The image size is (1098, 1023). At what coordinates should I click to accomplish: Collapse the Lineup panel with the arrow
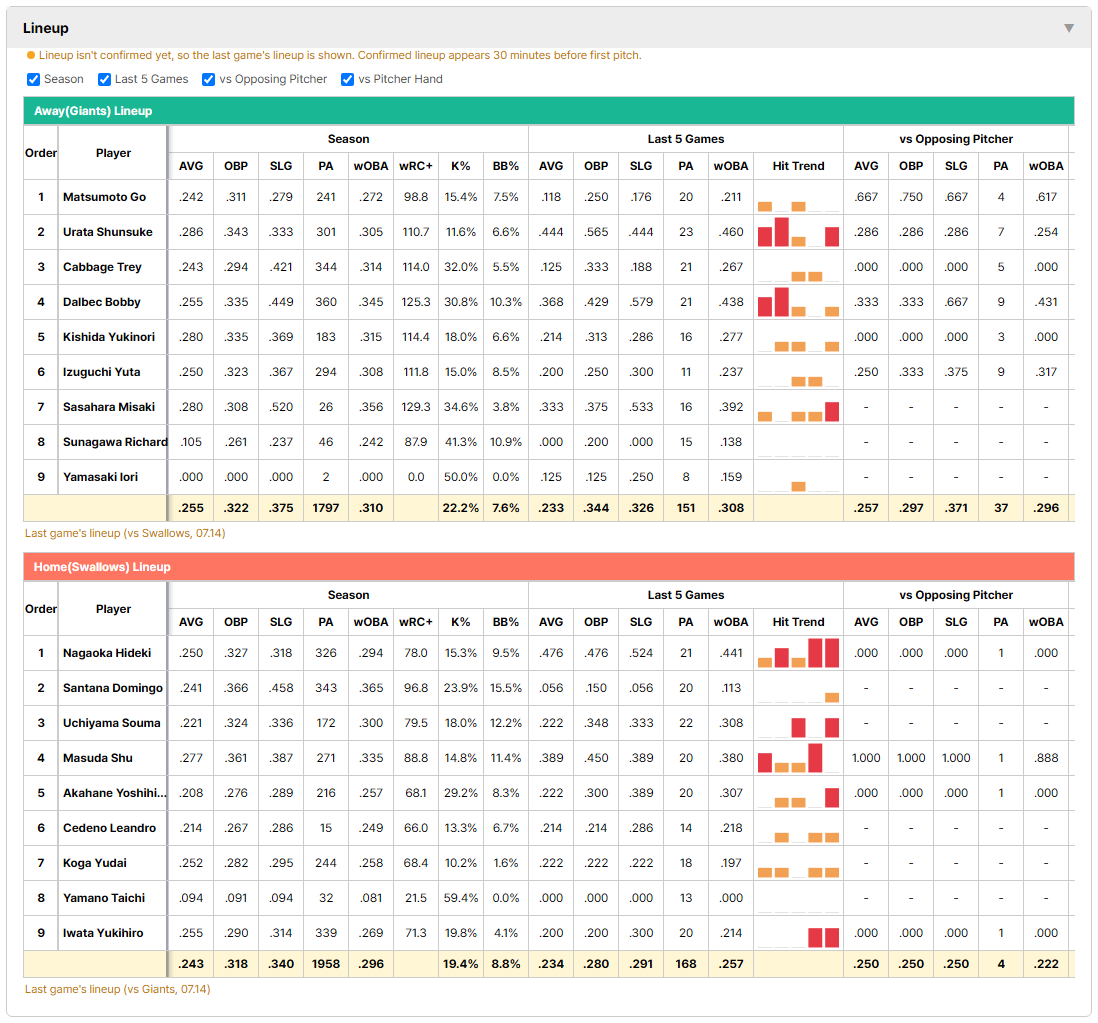tap(1069, 28)
